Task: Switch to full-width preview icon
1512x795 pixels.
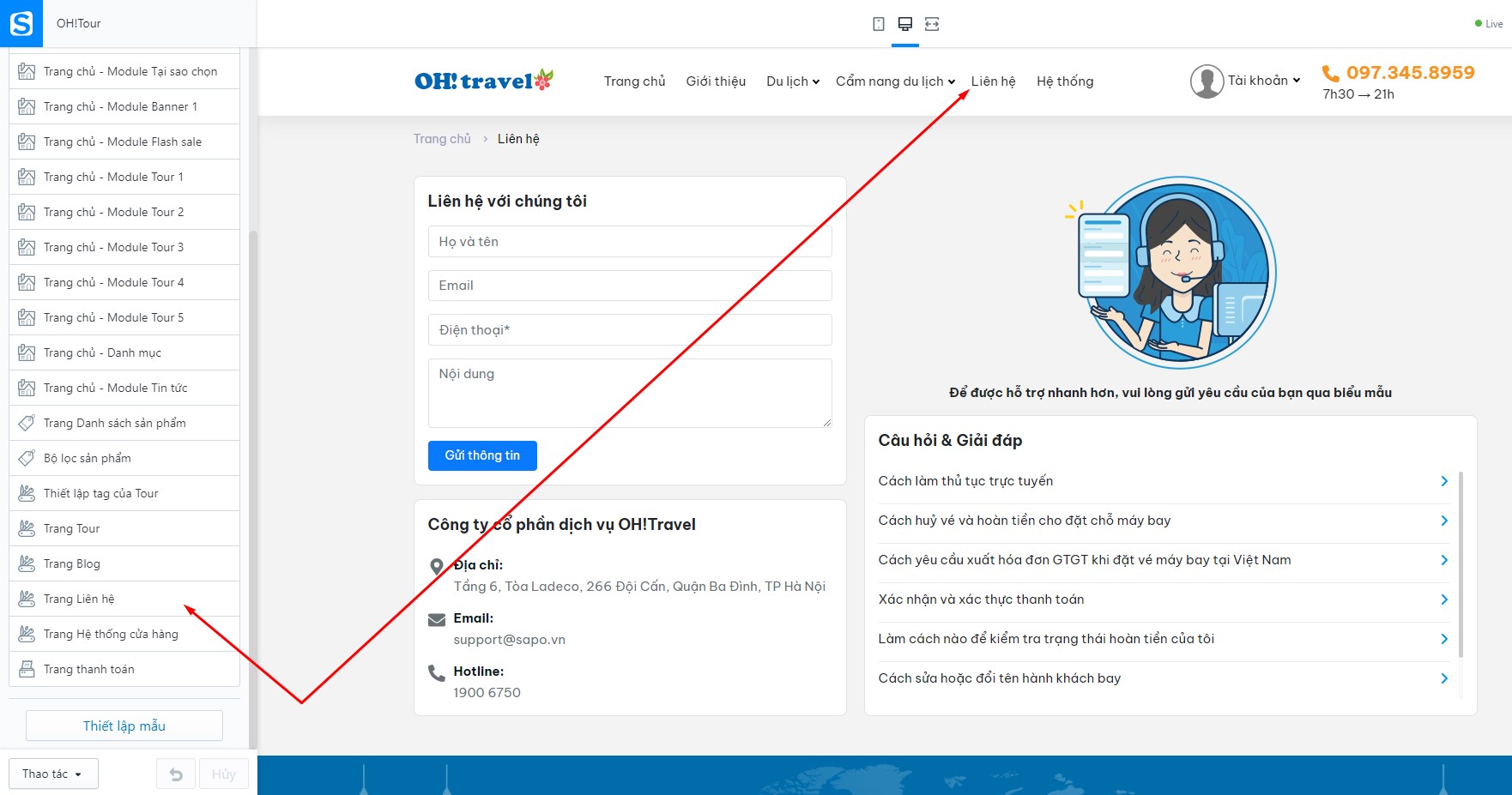Action: [932, 24]
